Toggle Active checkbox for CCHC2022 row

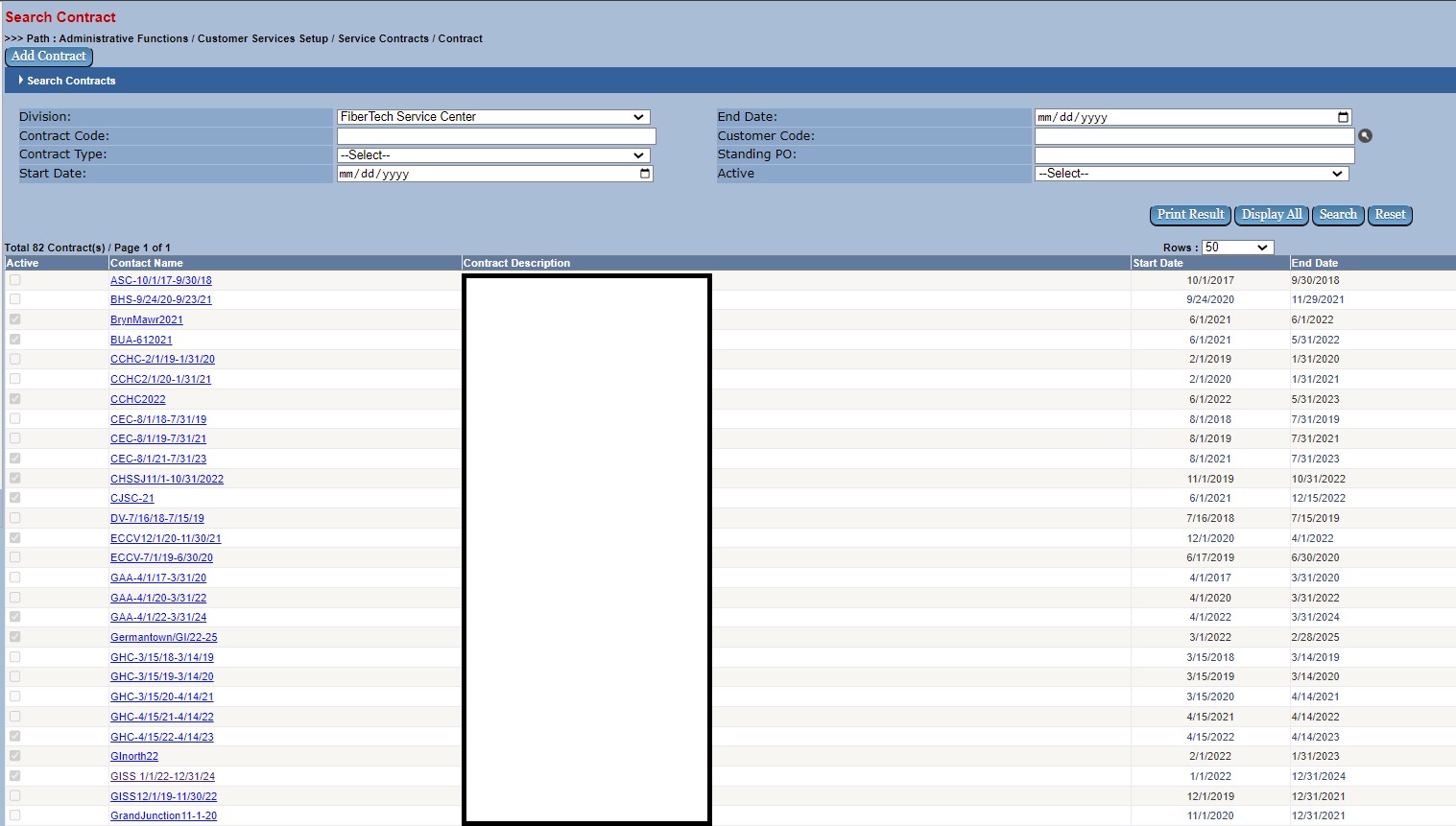pos(14,399)
